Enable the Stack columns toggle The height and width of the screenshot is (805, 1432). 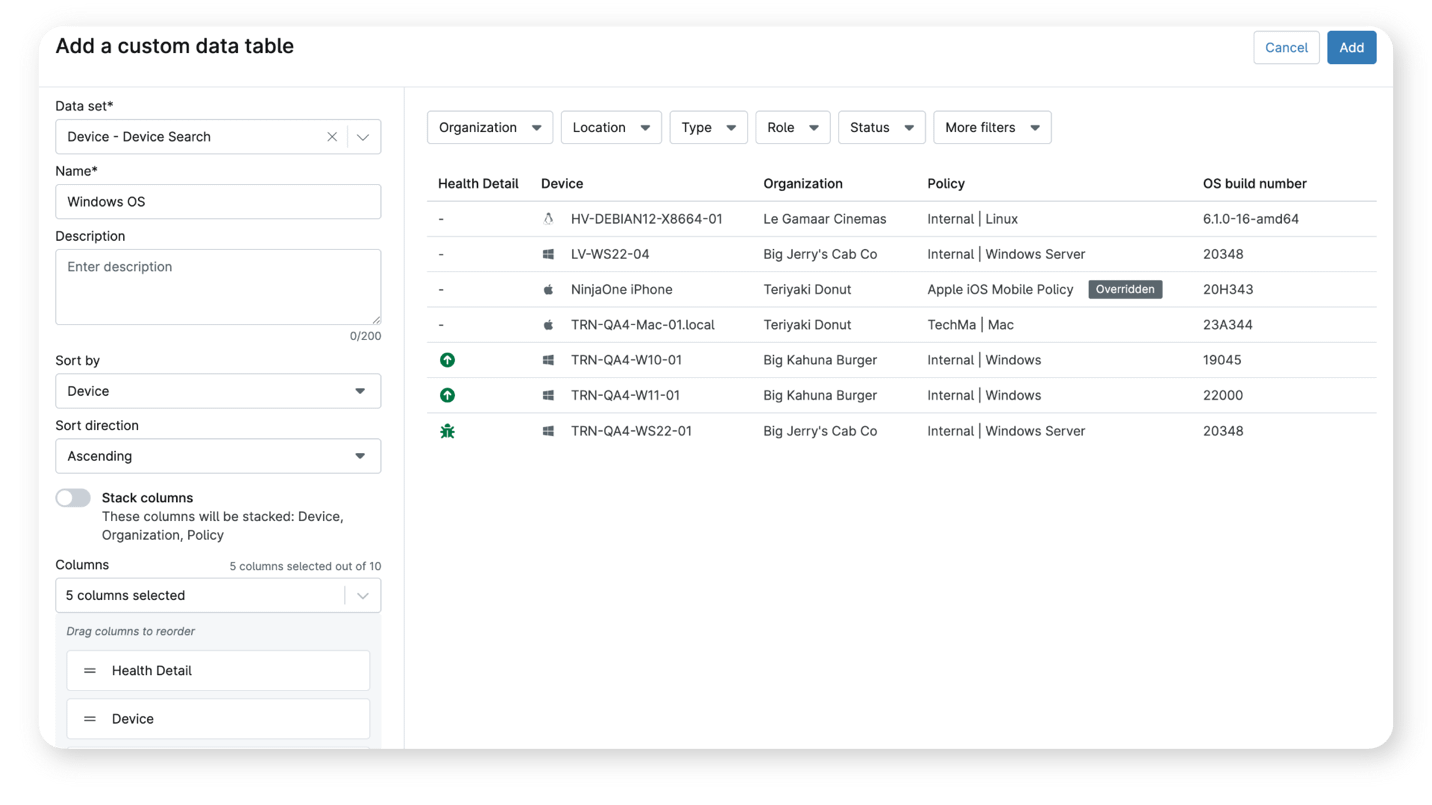73,497
